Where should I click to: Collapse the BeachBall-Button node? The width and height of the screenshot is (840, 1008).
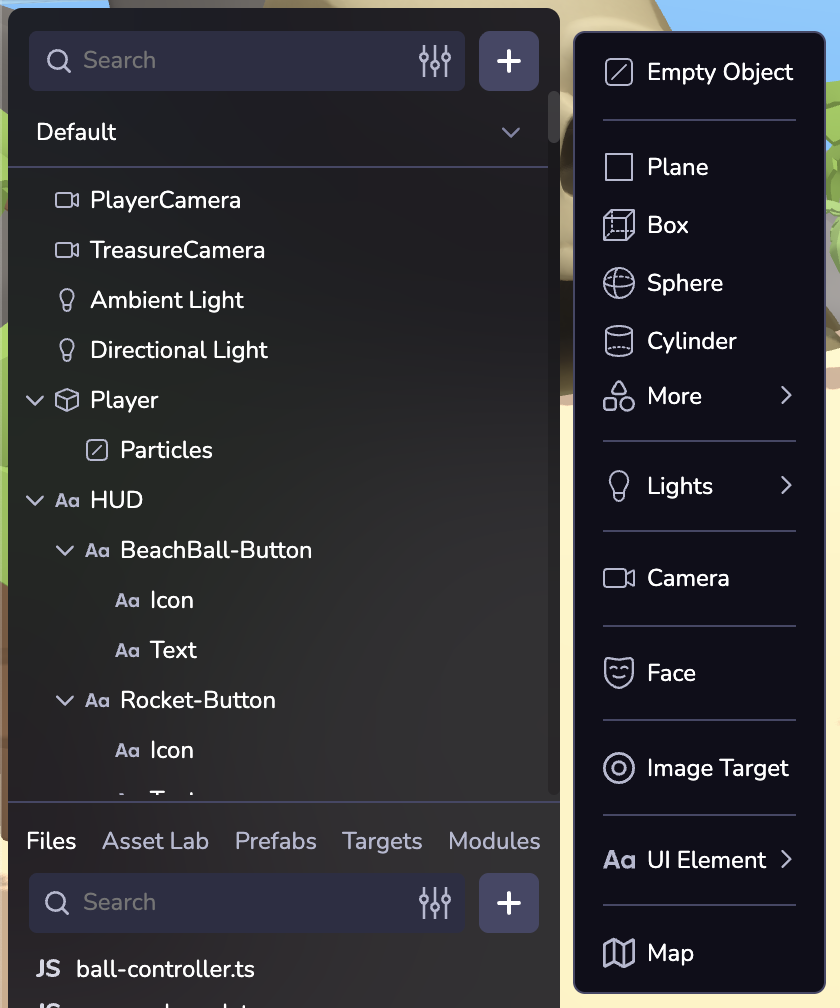pyautogui.click(x=65, y=550)
